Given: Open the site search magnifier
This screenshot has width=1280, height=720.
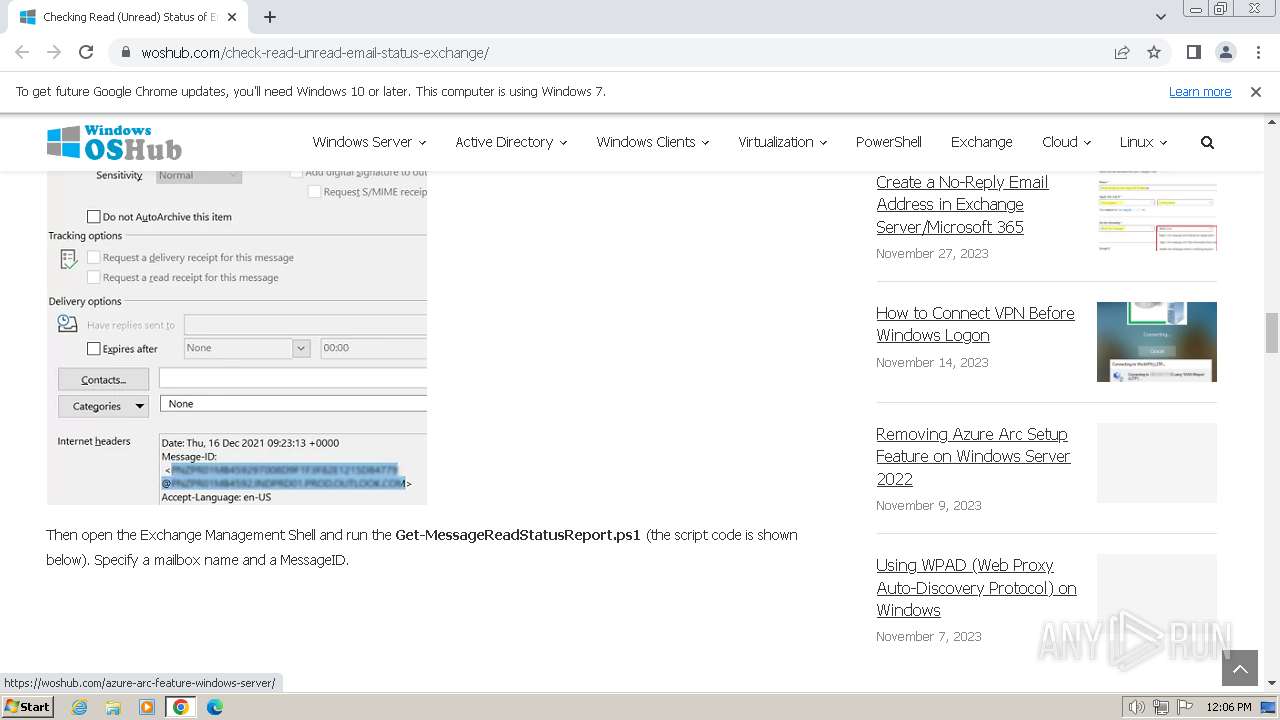Looking at the screenshot, I should click(1207, 142).
